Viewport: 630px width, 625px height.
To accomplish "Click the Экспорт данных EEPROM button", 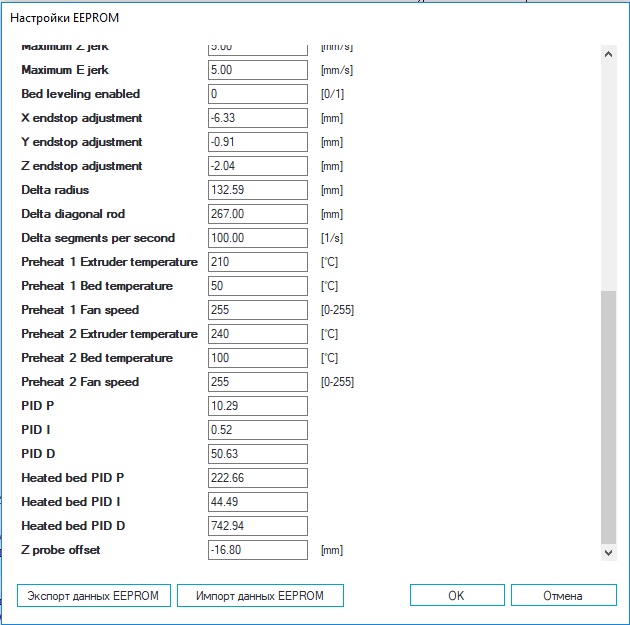I will pyautogui.click(x=94, y=595).
